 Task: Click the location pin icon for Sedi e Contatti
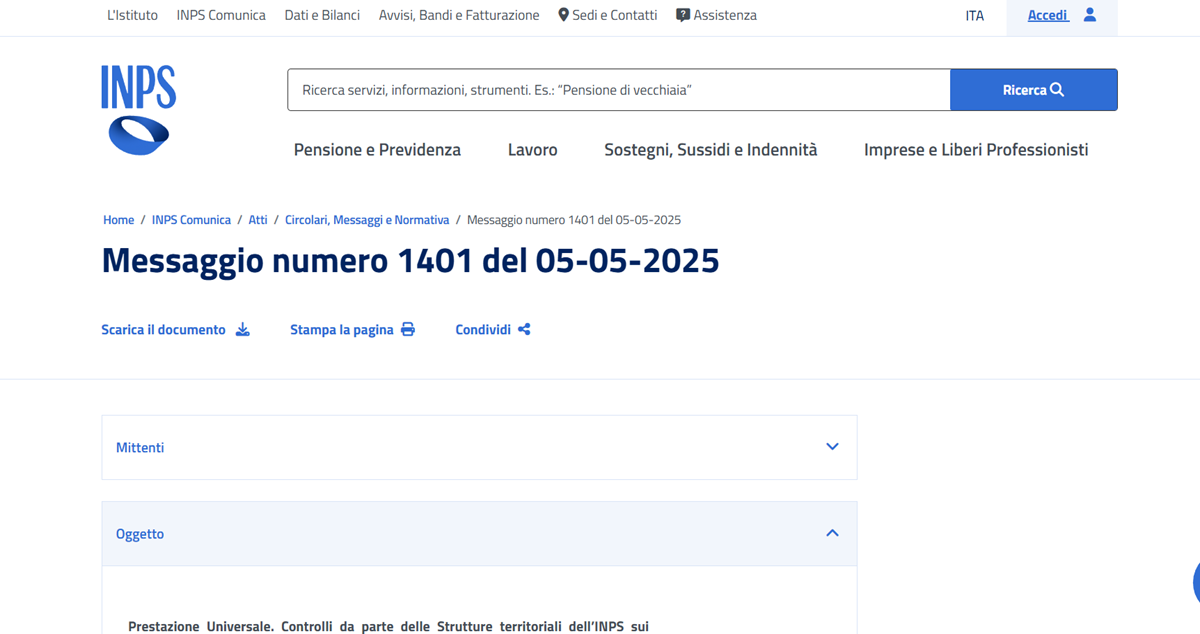click(x=563, y=15)
